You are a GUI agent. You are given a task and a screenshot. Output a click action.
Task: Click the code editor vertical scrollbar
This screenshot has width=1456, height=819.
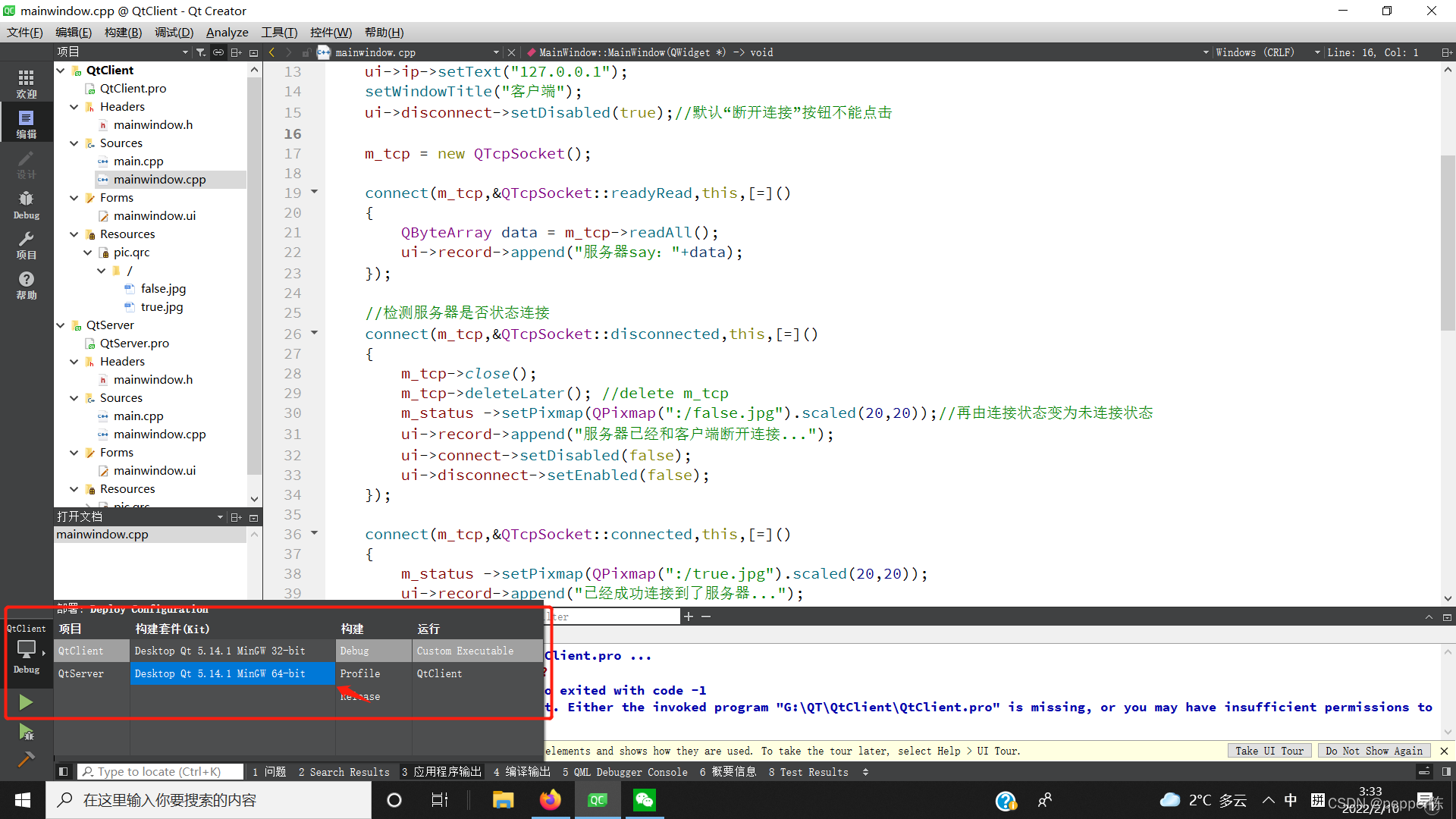[1448, 243]
